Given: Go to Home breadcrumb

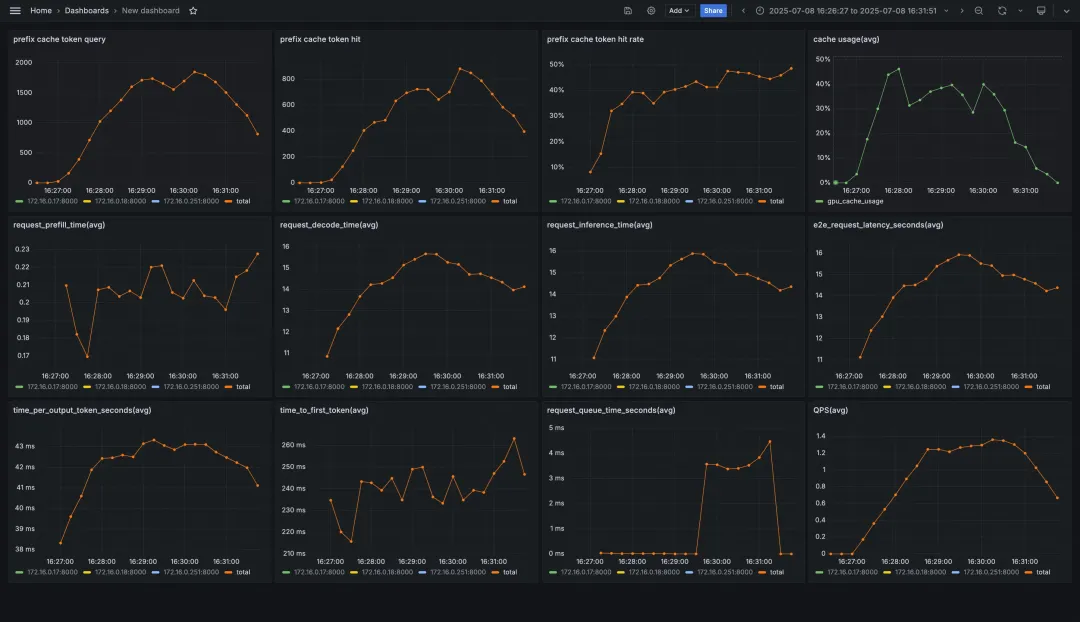Looking at the screenshot, I should [41, 10].
